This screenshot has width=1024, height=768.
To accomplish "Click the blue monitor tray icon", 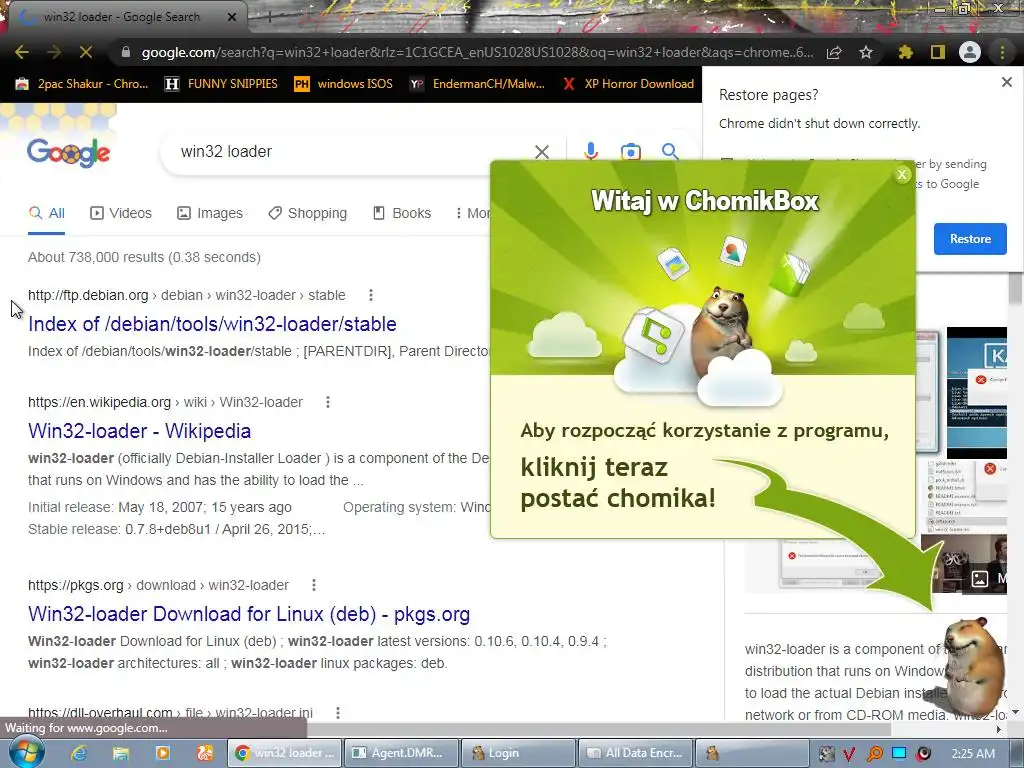I will (899, 754).
